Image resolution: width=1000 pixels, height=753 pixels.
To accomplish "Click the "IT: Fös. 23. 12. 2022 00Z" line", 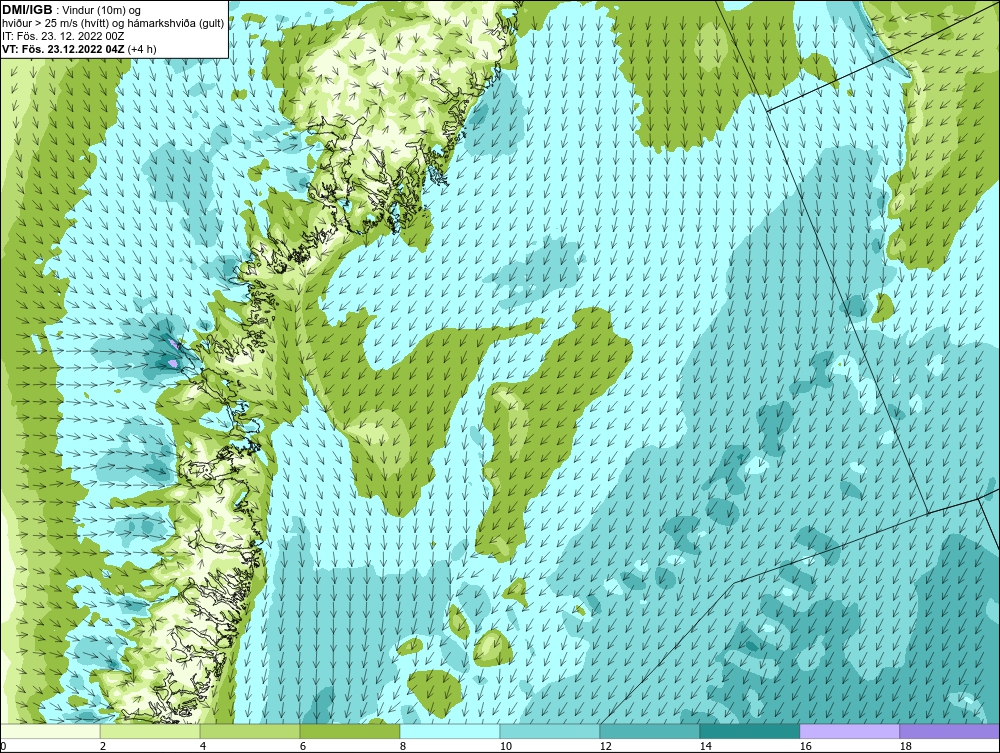I will (63, 36).
